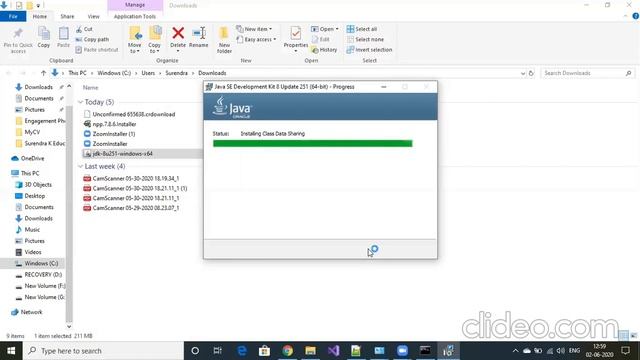
Task: Click Edit in the Open group
Action: [321, 39]
